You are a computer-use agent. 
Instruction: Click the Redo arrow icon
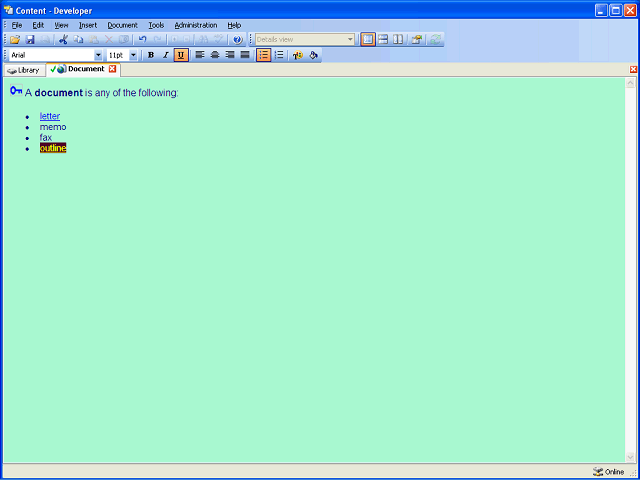157,40
